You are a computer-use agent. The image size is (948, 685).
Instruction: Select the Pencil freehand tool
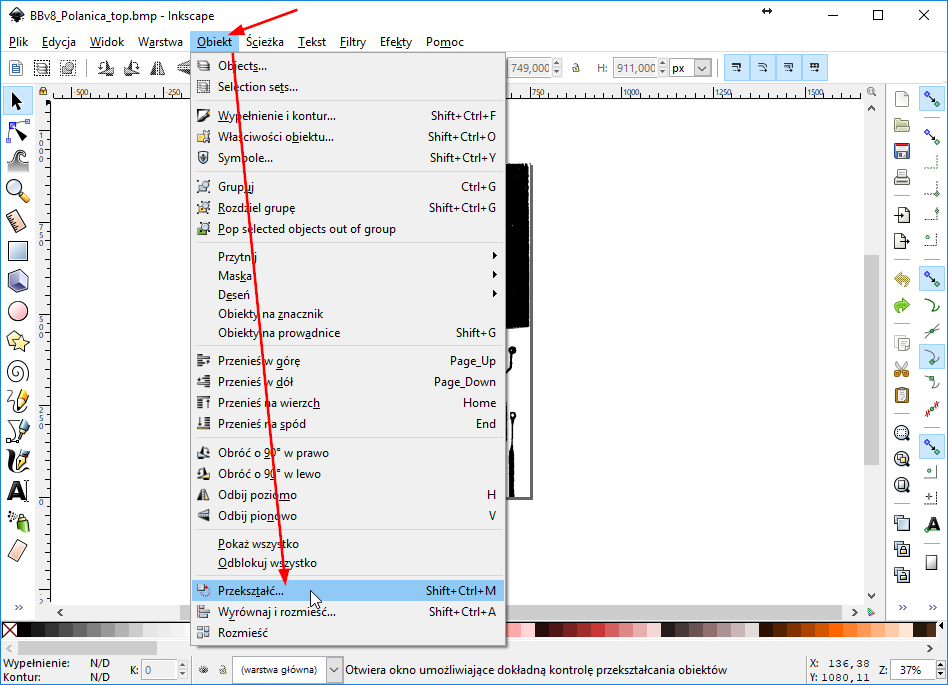tap(18, 401)
